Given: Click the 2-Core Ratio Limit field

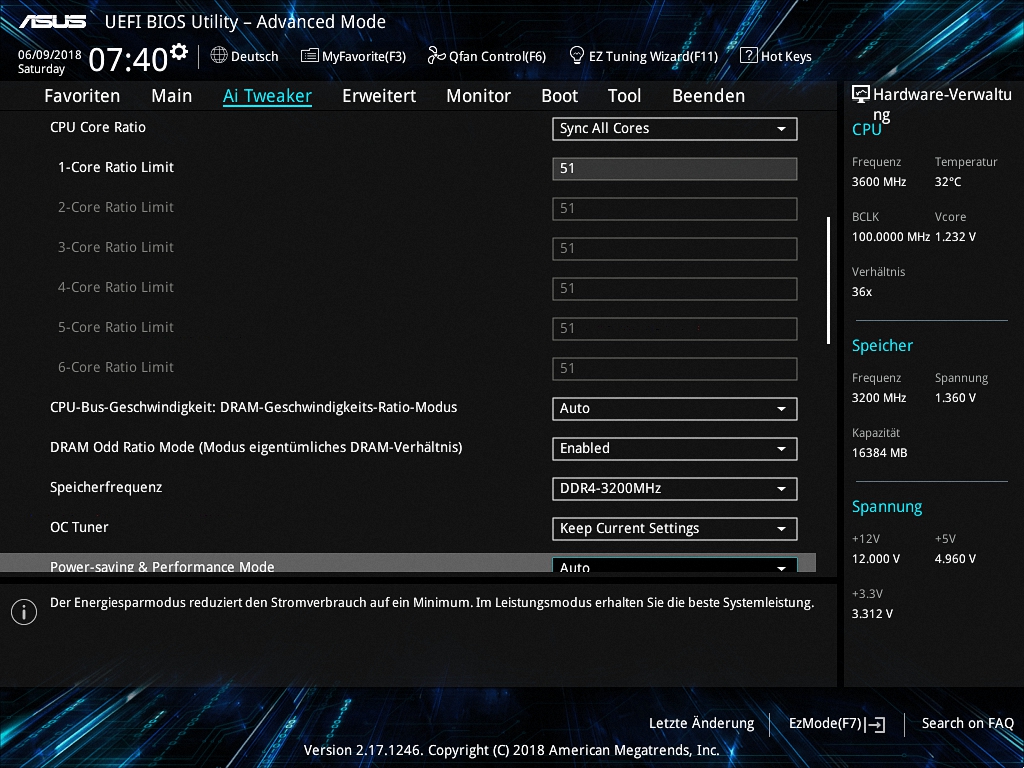Looking at the screenshot, I should pyautogui.click(x=675, y=209).
